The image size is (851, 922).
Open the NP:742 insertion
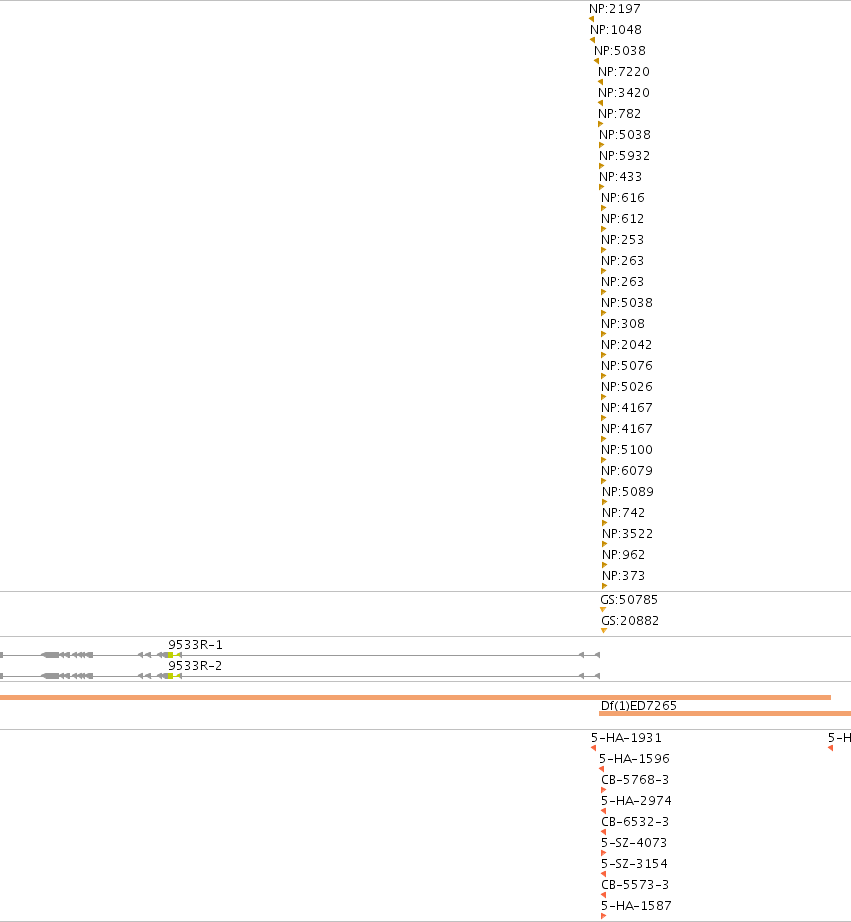coord(623,513)
